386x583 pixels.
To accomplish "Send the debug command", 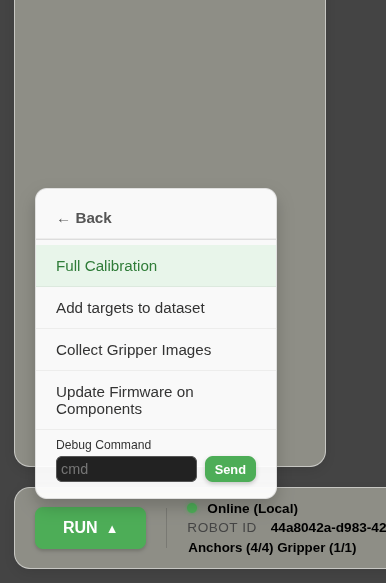I will pos(230,469).
